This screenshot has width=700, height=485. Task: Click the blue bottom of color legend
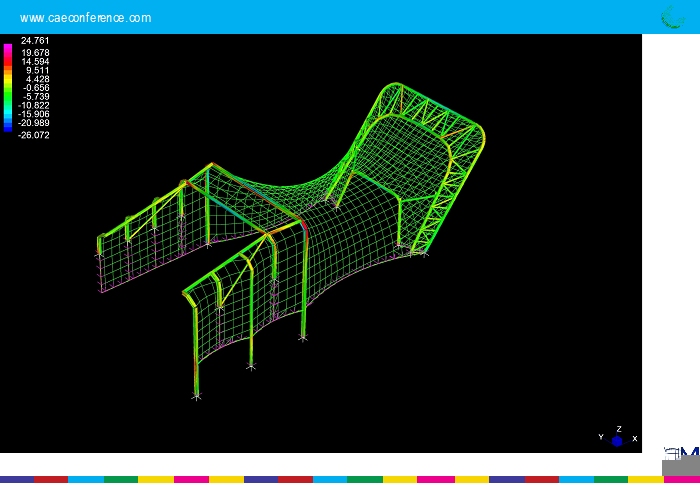point(8,126)
